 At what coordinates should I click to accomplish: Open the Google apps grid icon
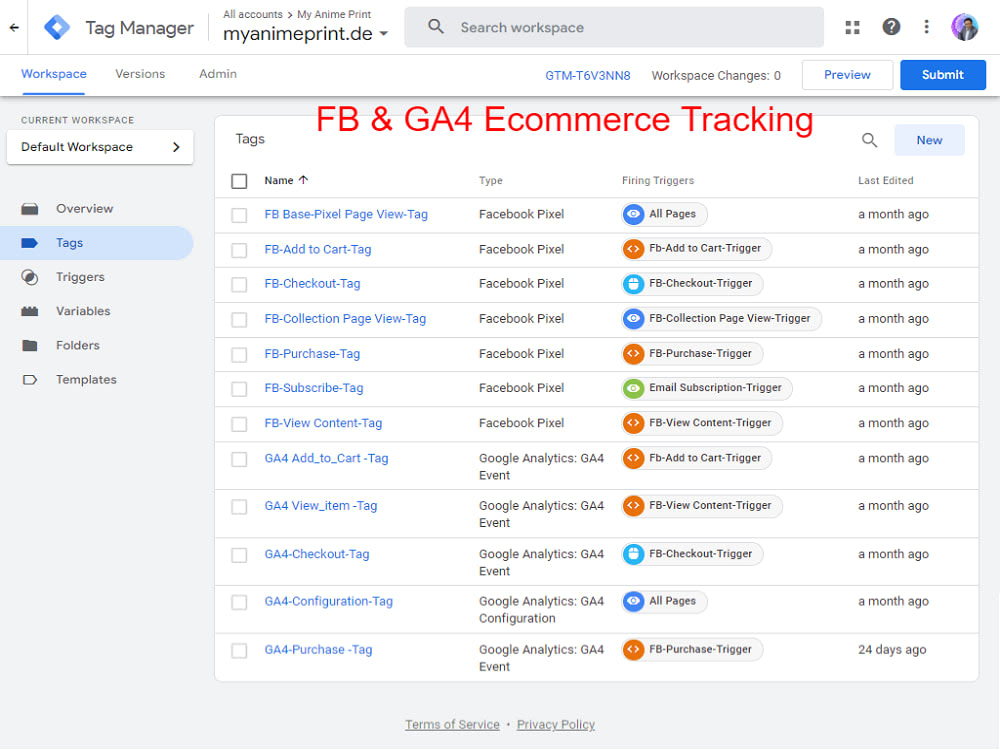point(852,27)
